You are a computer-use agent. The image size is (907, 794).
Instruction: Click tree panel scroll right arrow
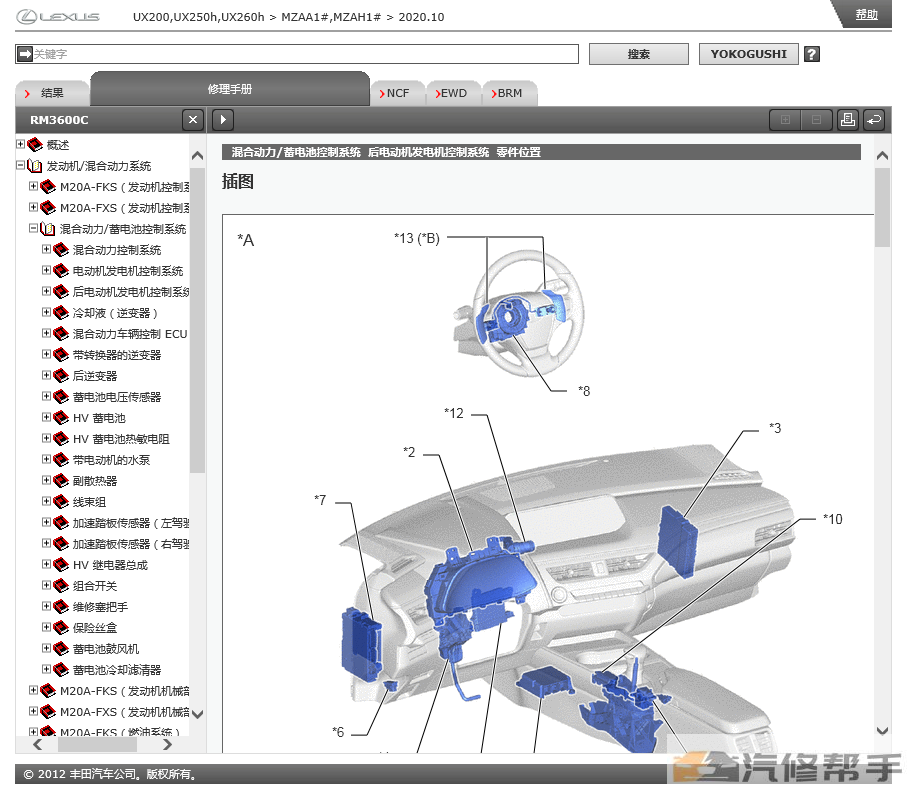pos(168,744)
